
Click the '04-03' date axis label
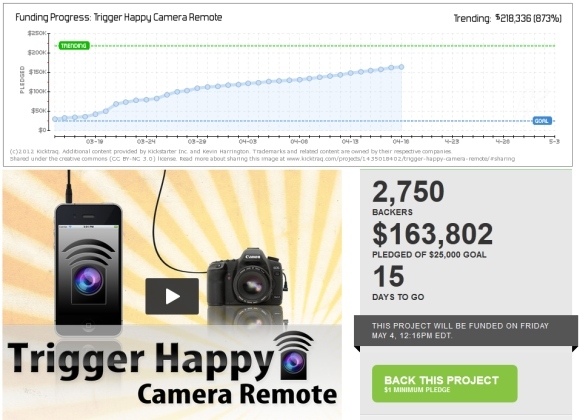coord(247,141)
